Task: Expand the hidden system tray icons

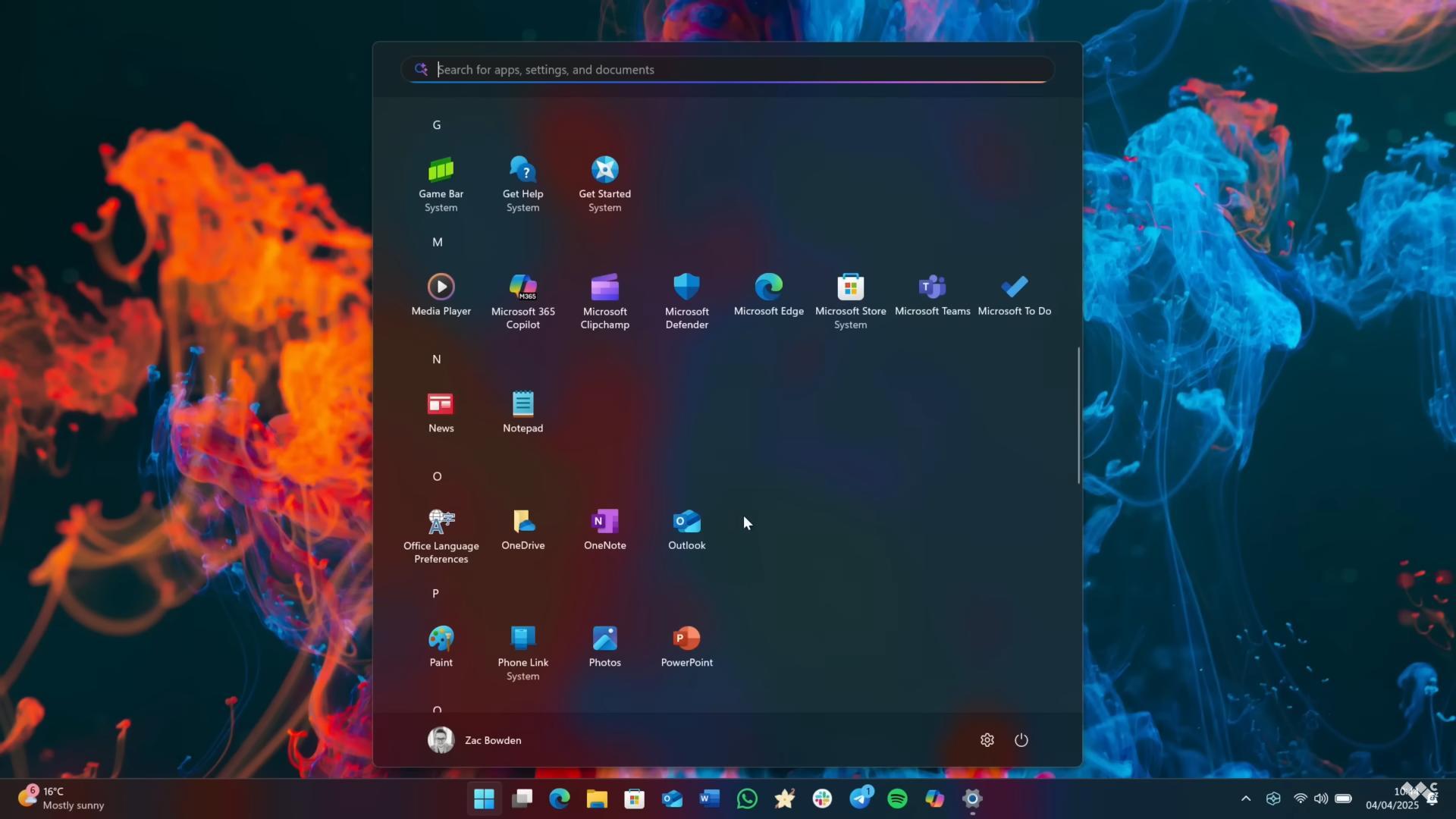Action: pos(1245,799)
